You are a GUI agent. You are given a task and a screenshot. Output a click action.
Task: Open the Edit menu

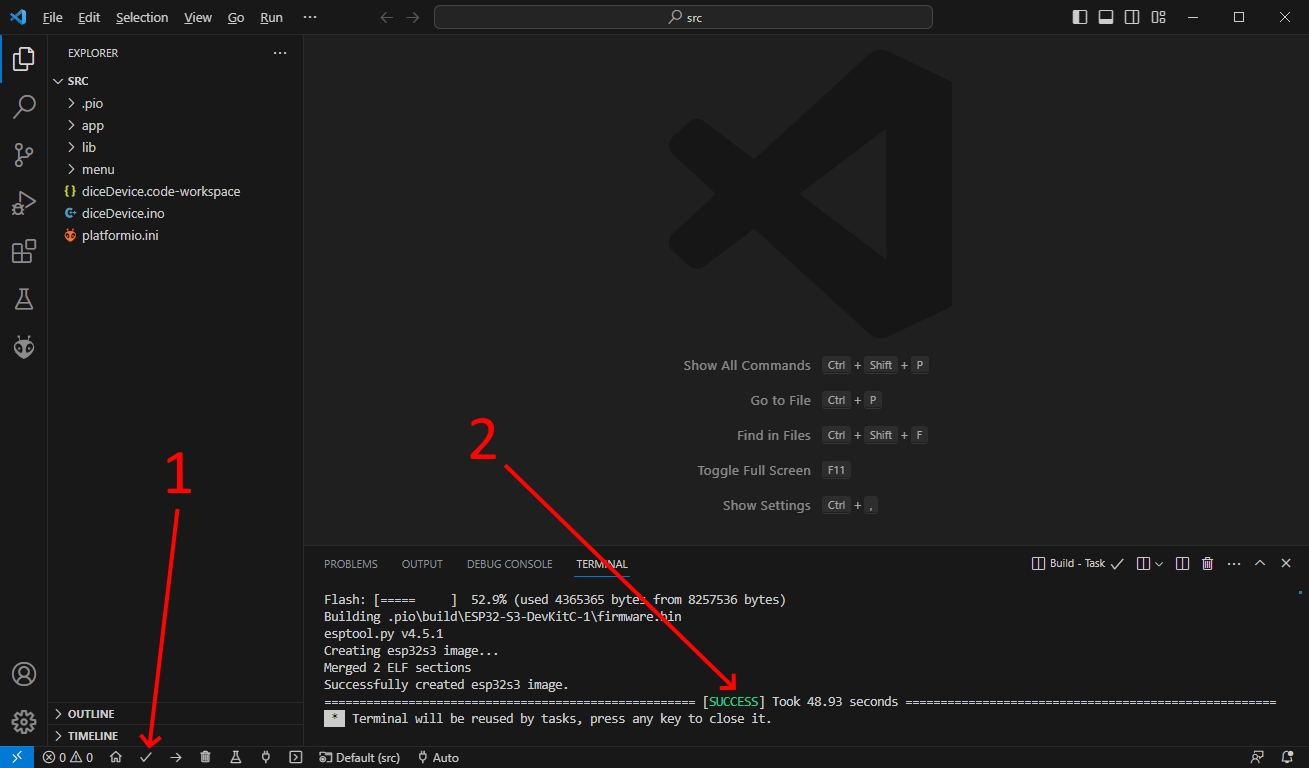(x=89, y=17)
